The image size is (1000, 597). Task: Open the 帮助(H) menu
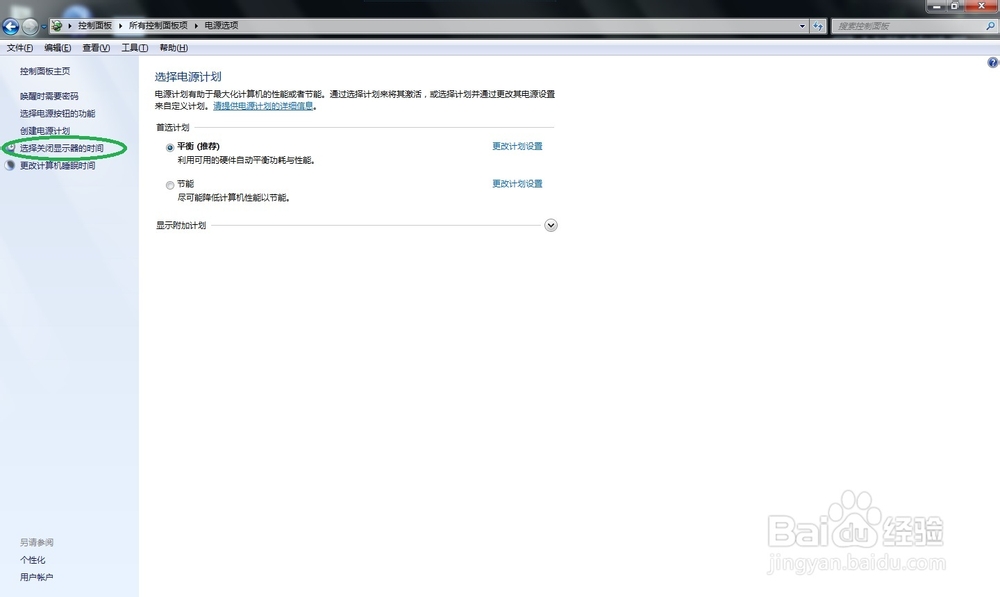[x=173, y=48]
